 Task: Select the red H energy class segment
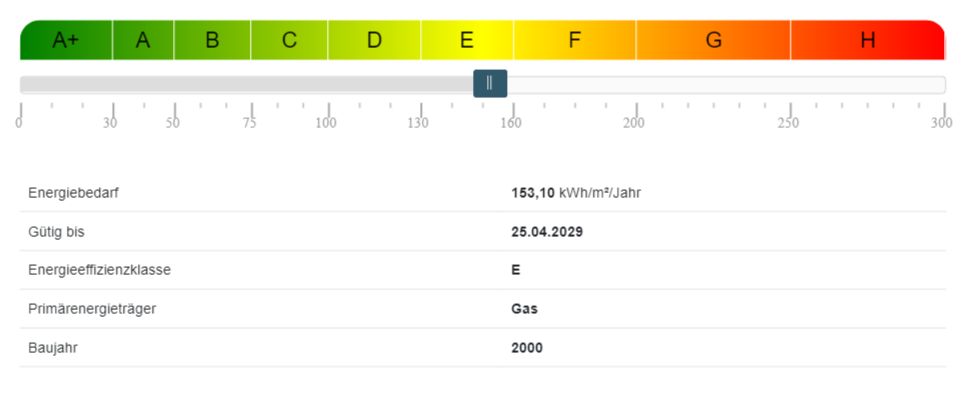click(x=868, y=40)
